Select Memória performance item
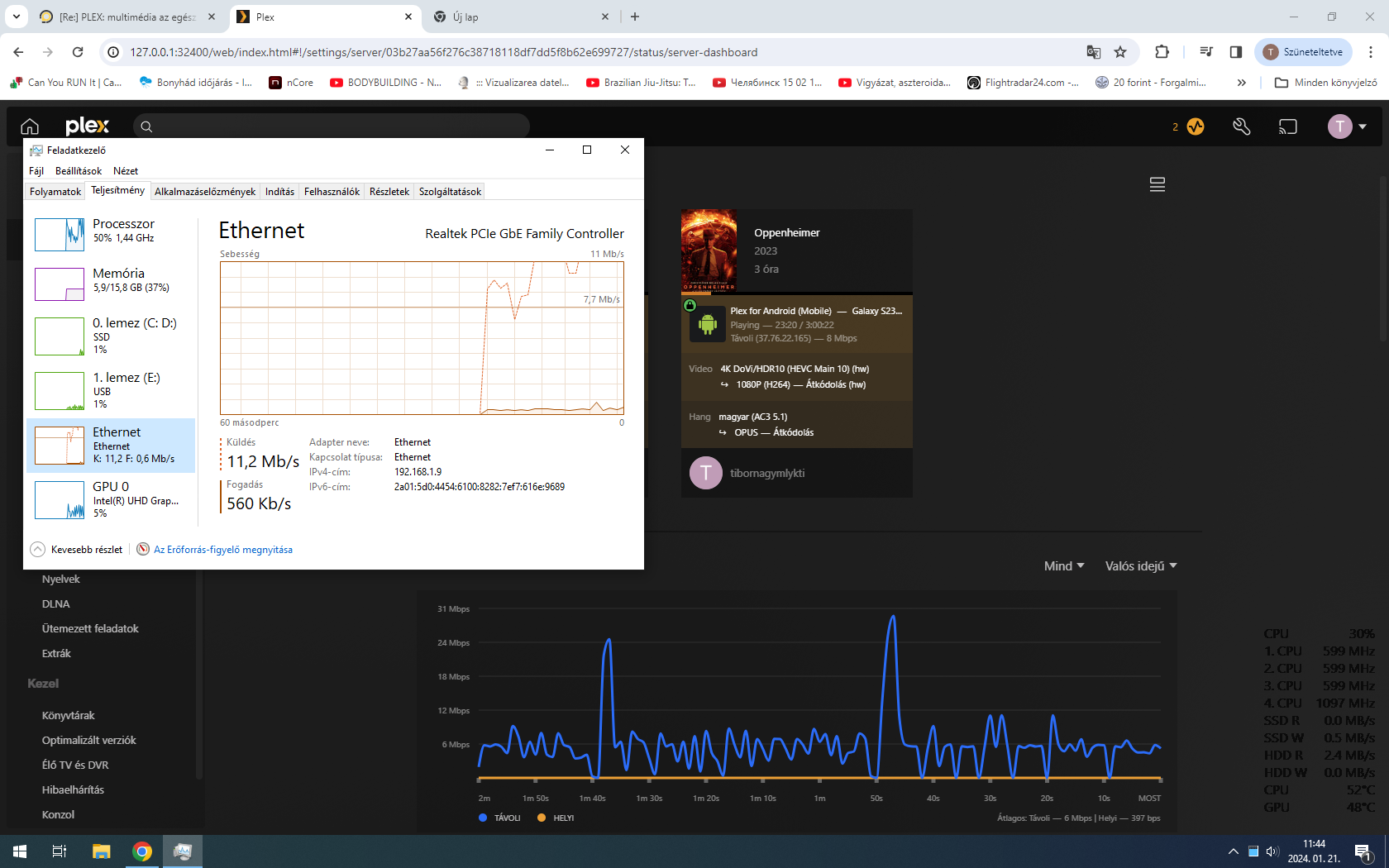This screenshot has height=868, width=1389. (111, 283)
